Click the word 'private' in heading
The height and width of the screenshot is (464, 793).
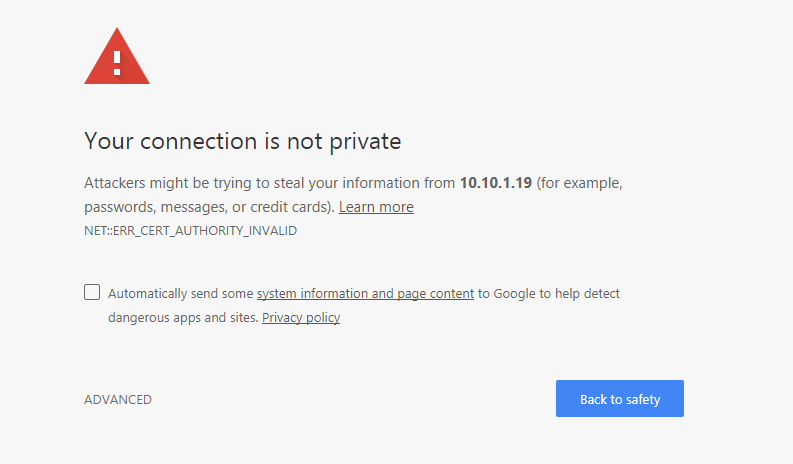(364, 141)
